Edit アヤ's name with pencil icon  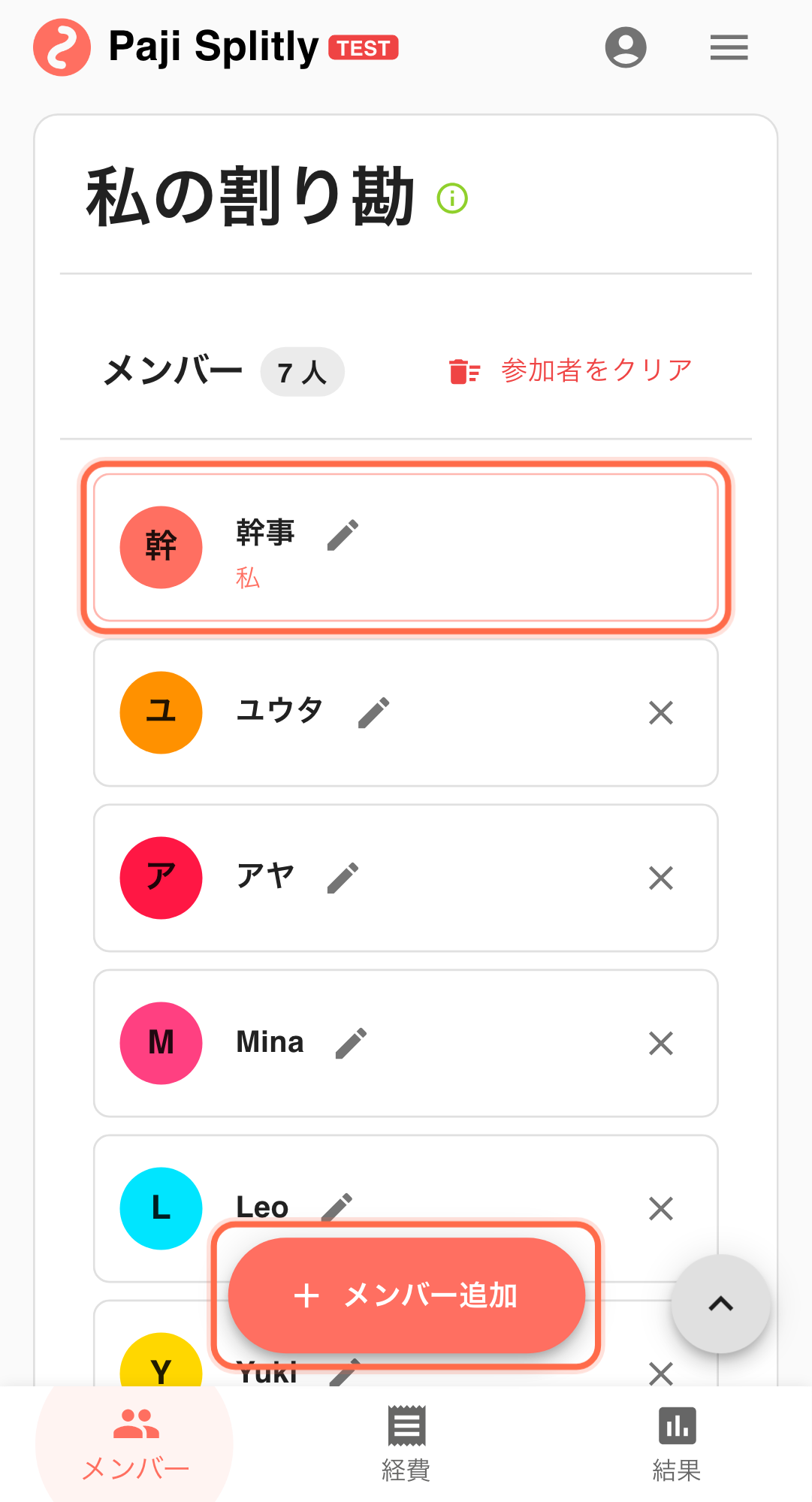(x=343, y=878)
